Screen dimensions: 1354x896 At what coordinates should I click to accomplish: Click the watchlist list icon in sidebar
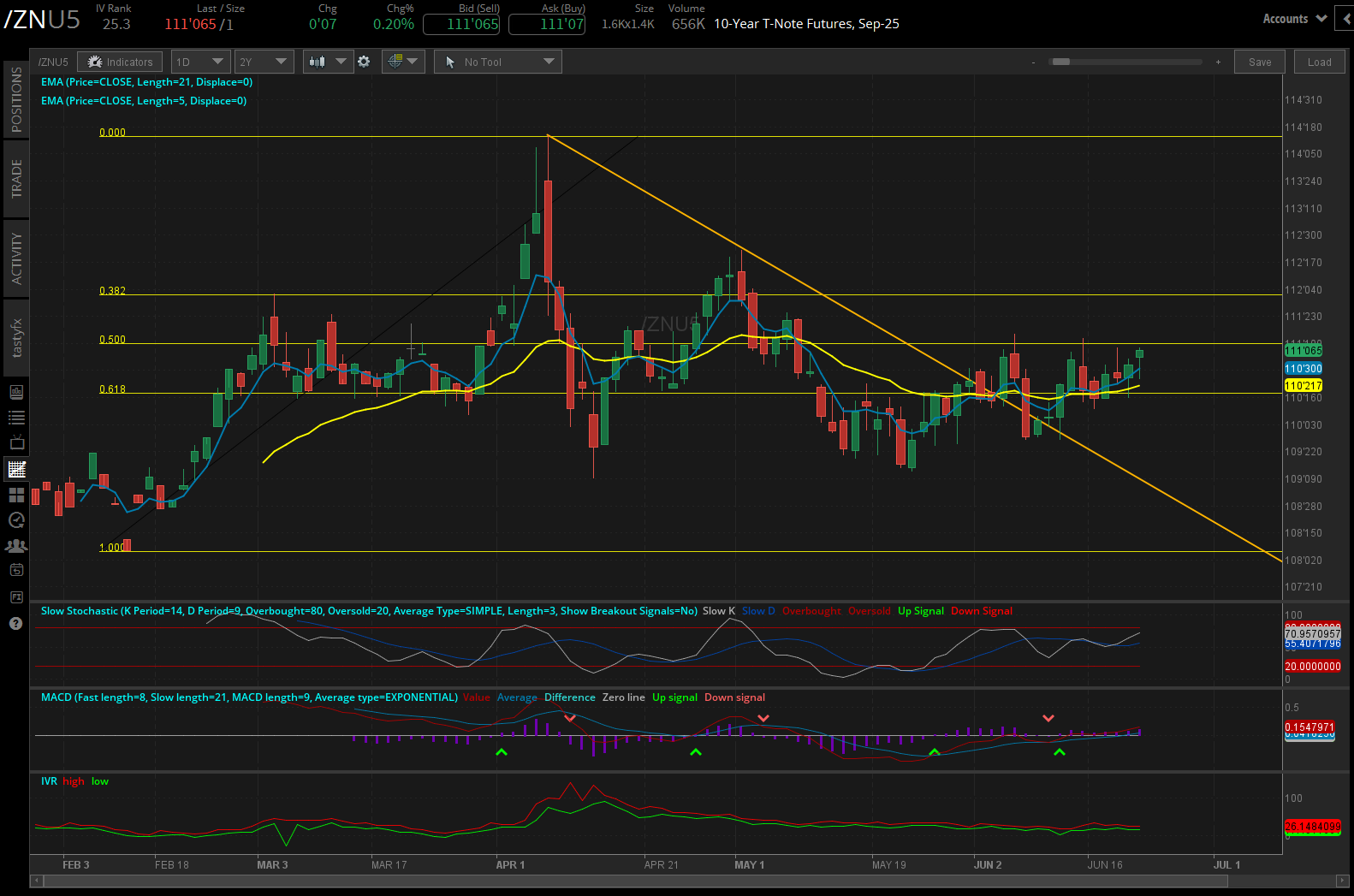16,418
